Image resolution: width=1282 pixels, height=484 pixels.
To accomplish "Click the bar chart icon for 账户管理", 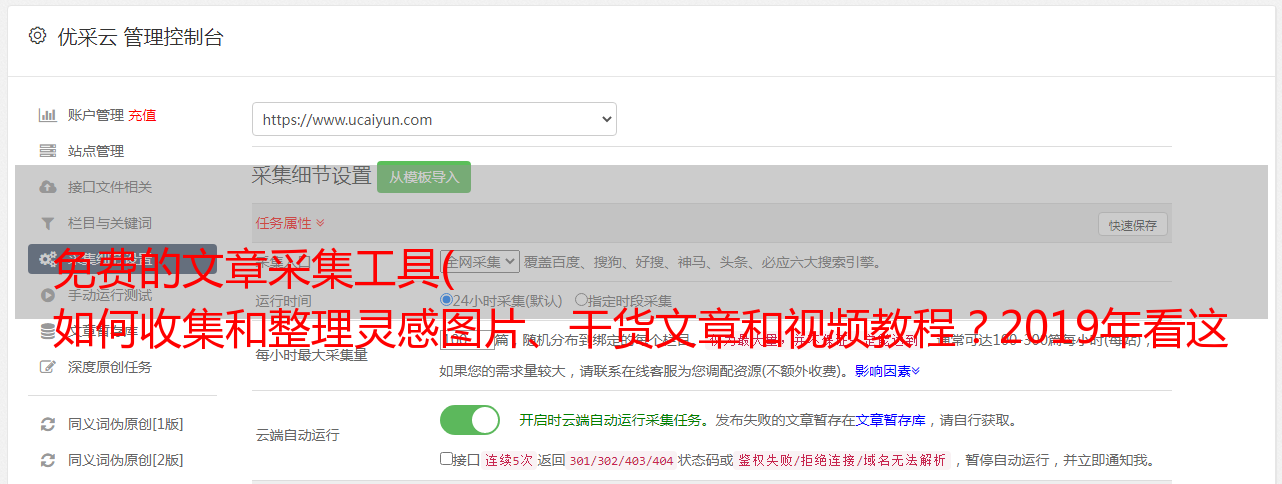I will point(47,115).
